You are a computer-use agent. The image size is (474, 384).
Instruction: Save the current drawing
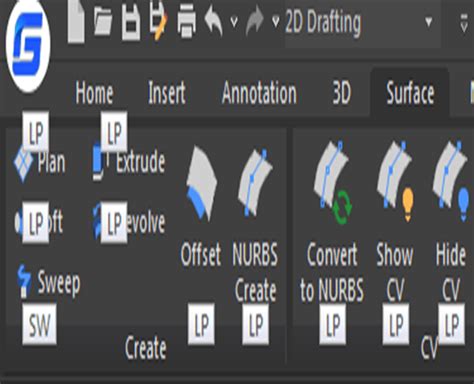[131, 23]
